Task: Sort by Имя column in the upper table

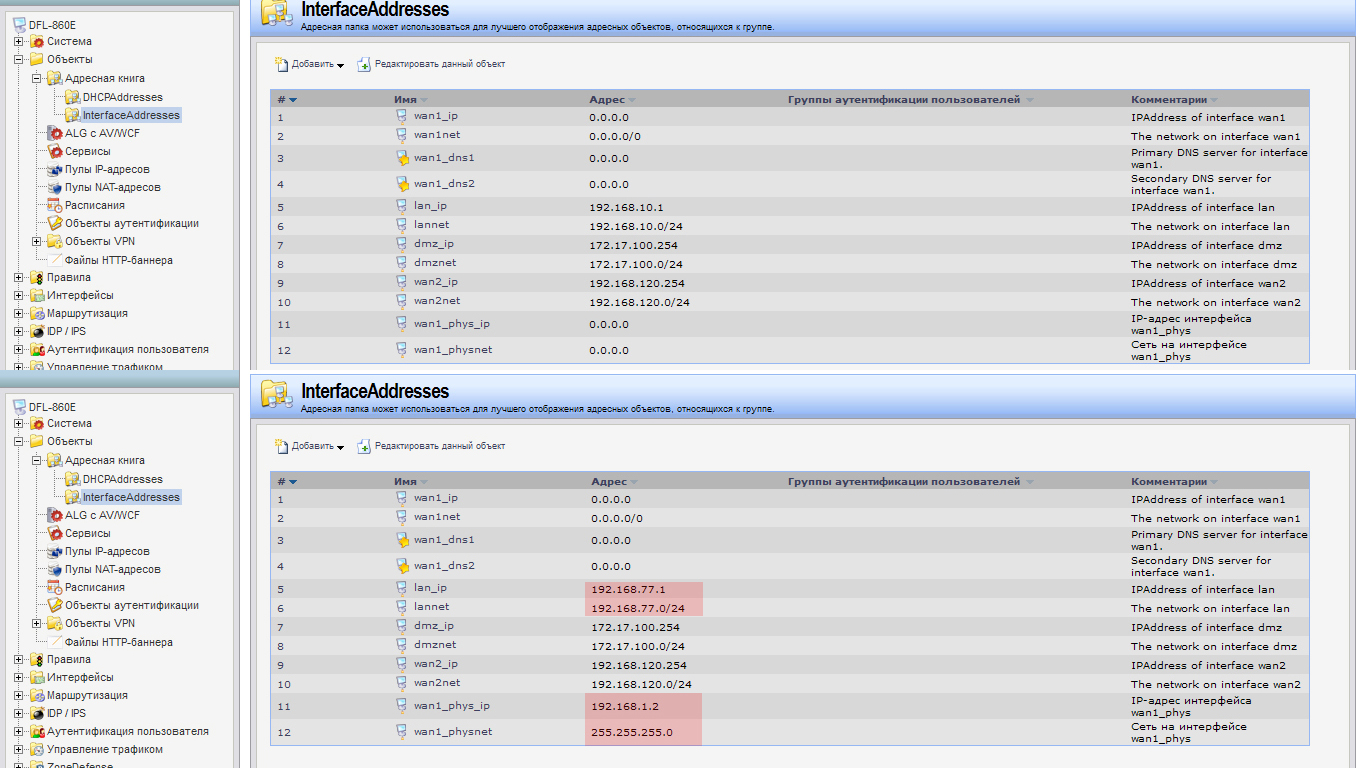Action: pyautogui.click(x=405, y=100)
